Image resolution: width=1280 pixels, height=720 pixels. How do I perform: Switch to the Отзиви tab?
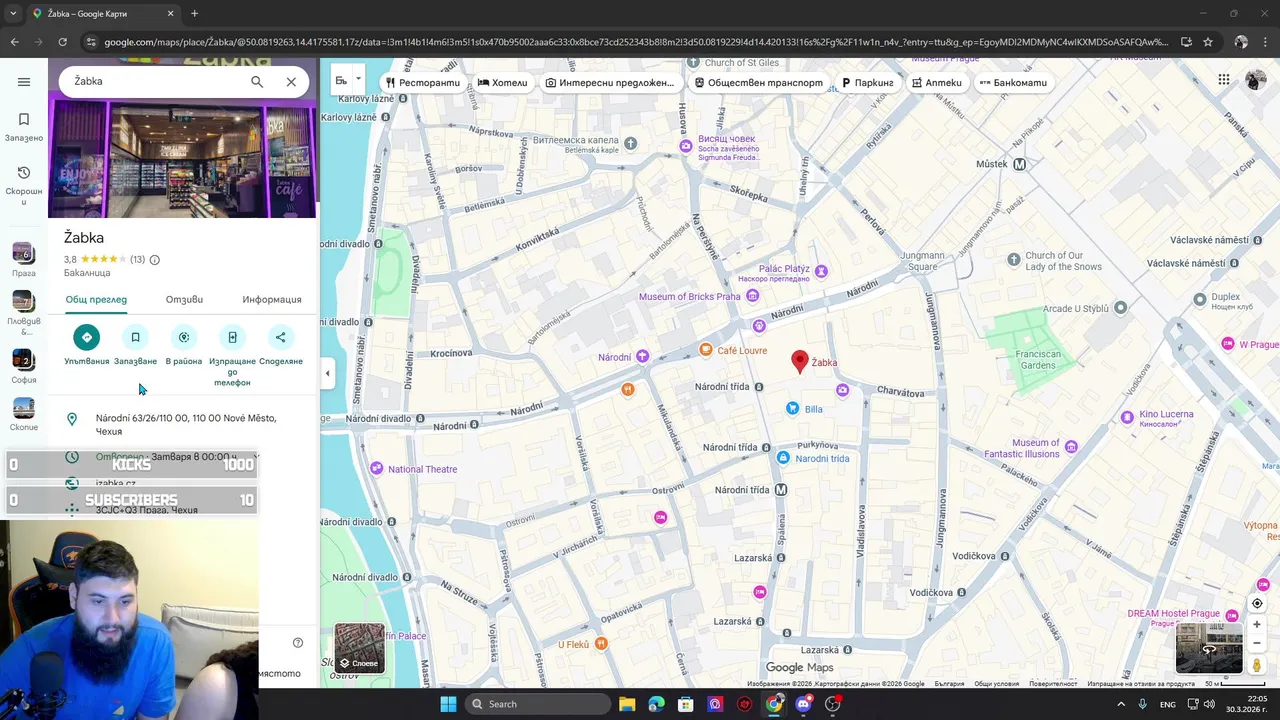[184, 299]
